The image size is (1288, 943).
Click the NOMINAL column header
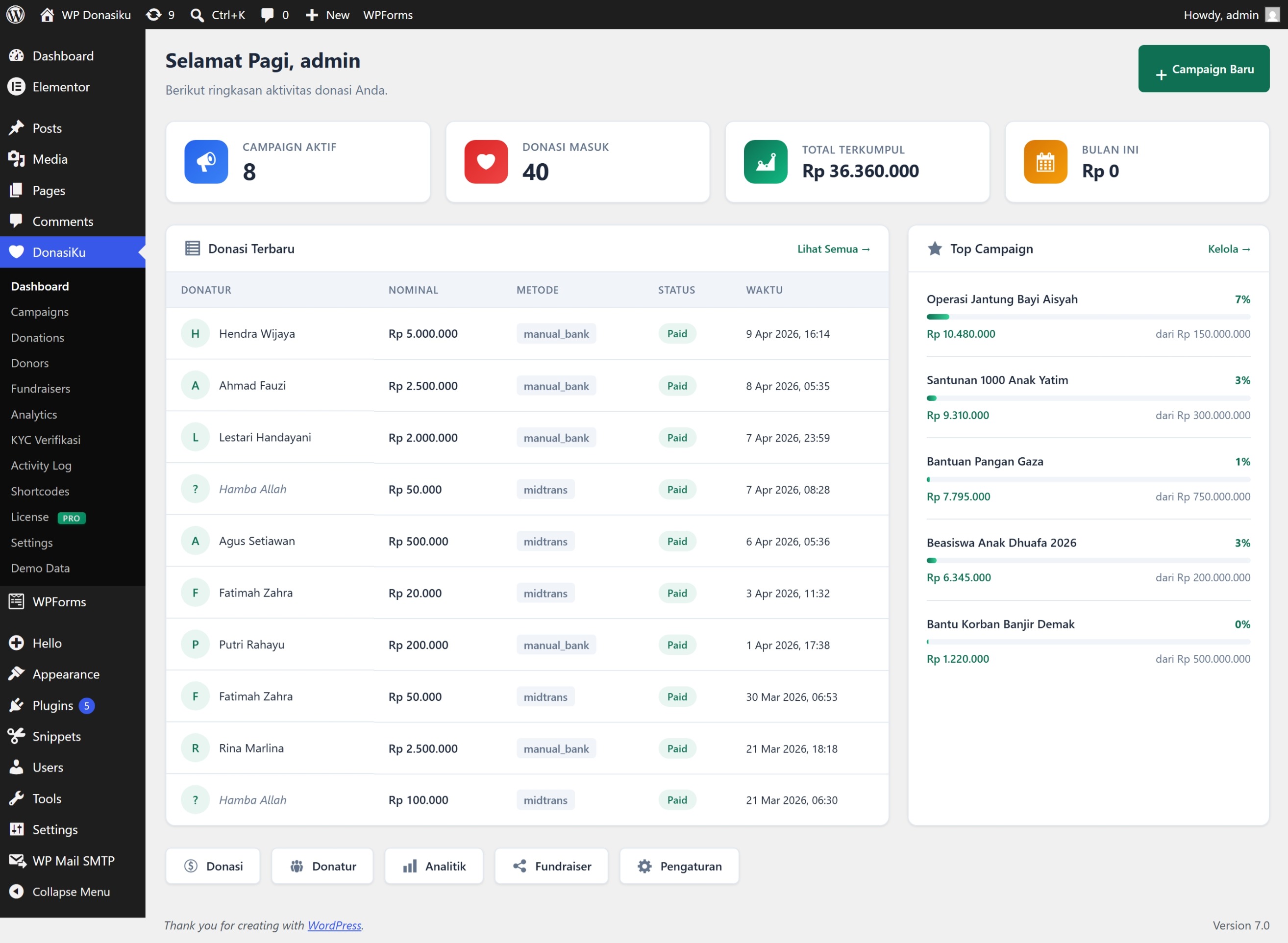(413, 289)
